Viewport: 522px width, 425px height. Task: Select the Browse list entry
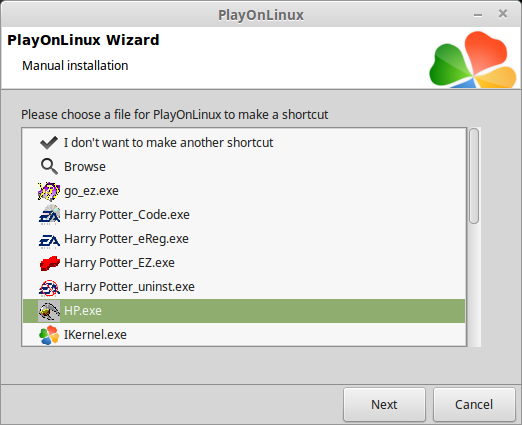244,167
